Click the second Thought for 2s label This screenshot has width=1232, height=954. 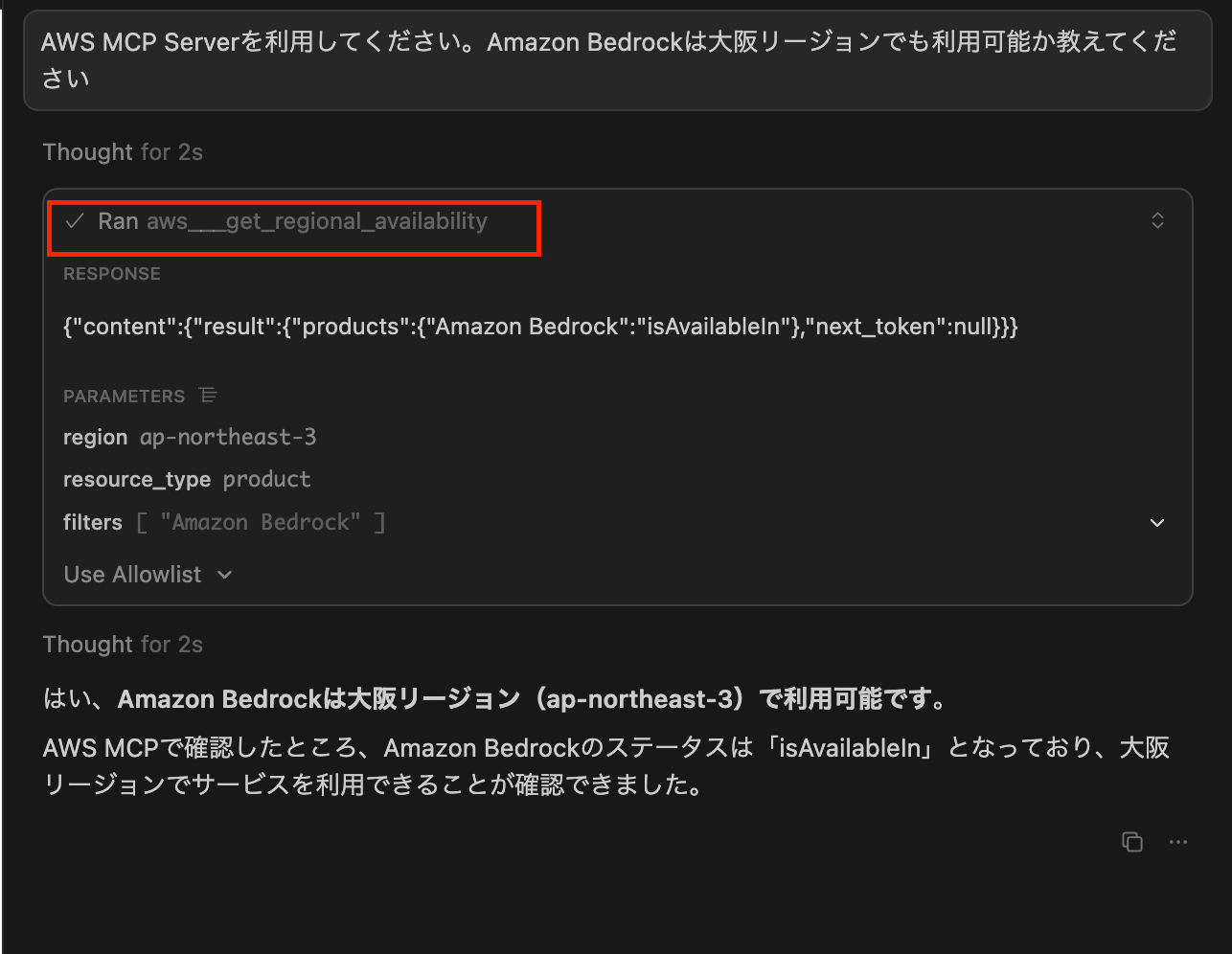[x=123, y=644]
